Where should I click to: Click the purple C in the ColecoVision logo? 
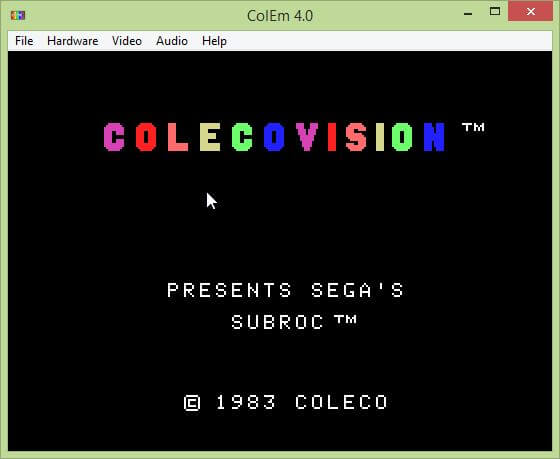(114, 137)
